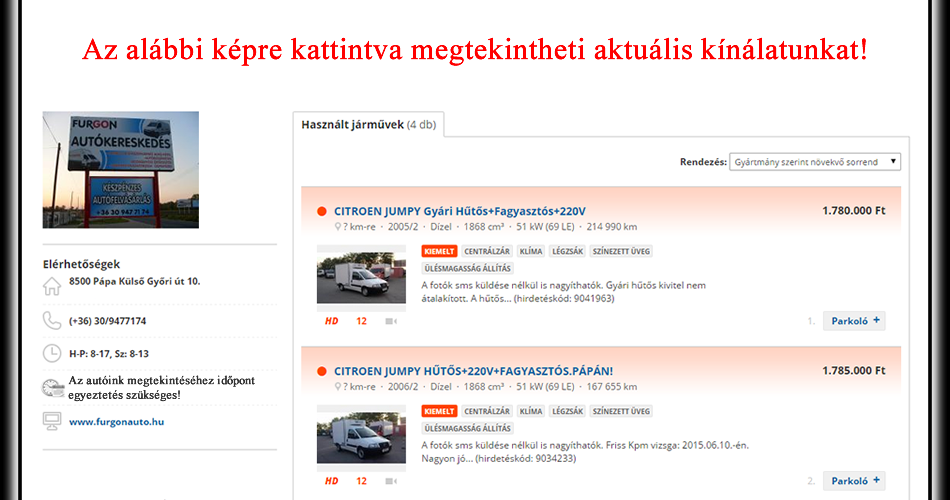Click the HD icon under the 2005/2 Jumpy
The image size is (950, 500).
pyautogui.click(x=331, y=321)
